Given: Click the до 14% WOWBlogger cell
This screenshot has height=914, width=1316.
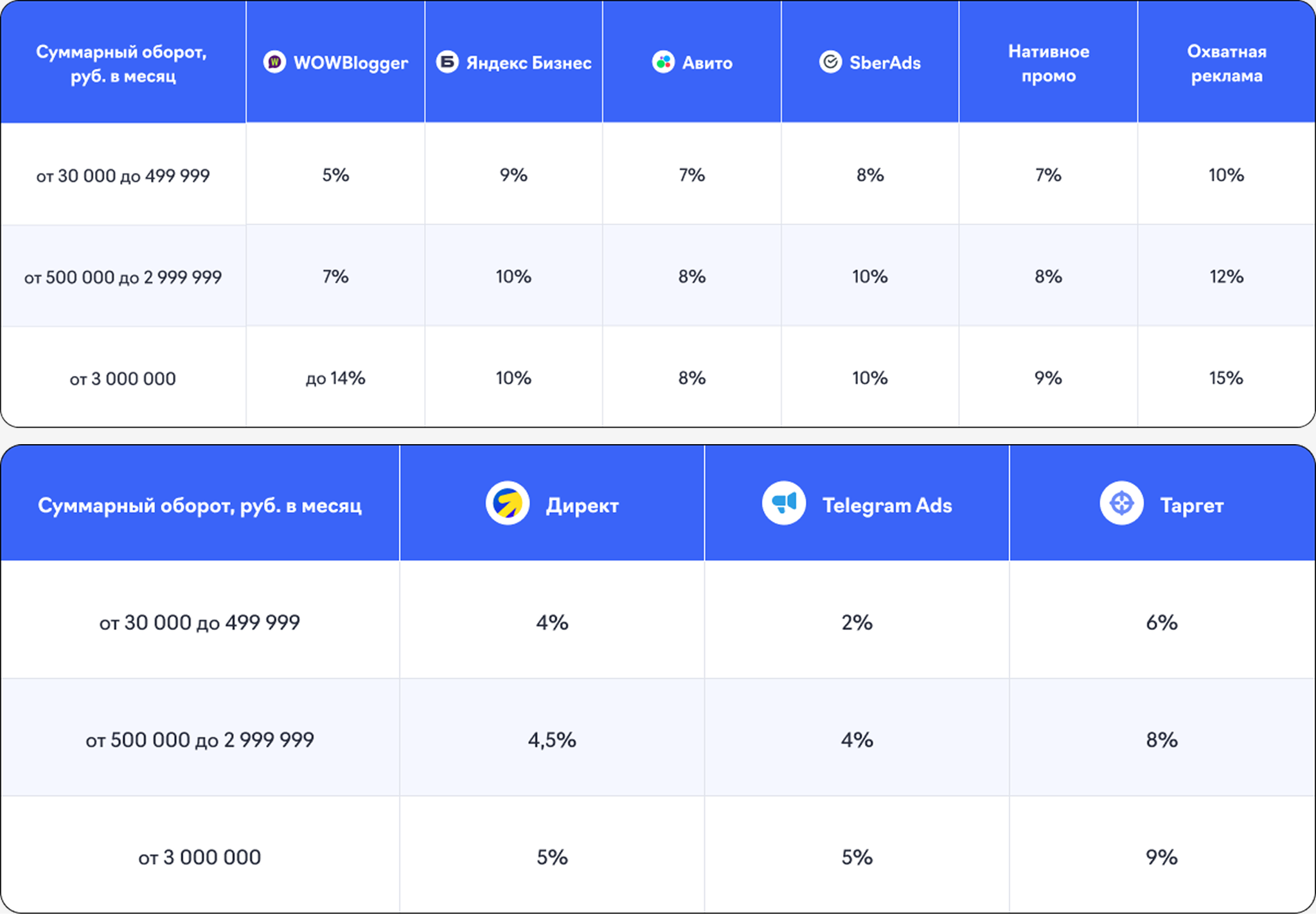Looking at the screenshot, I should pos(335,378).
